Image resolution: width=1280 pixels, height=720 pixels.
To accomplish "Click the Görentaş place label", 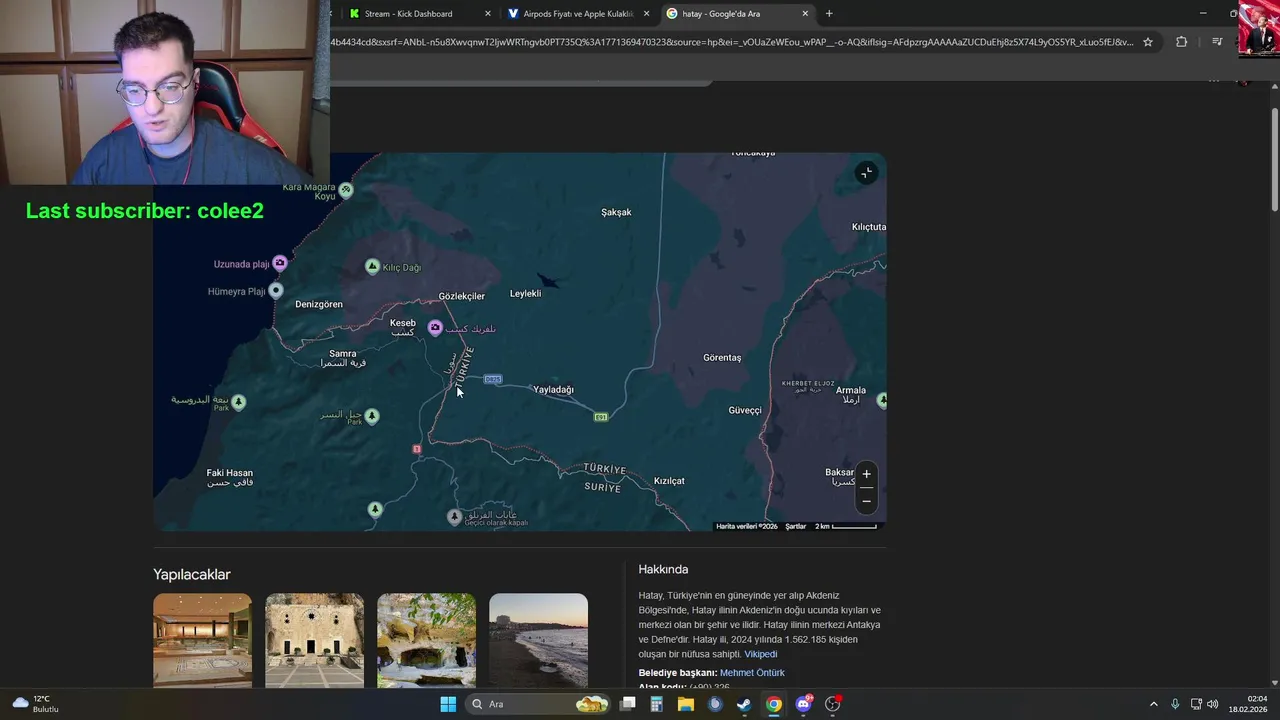I will click(722, 357).
